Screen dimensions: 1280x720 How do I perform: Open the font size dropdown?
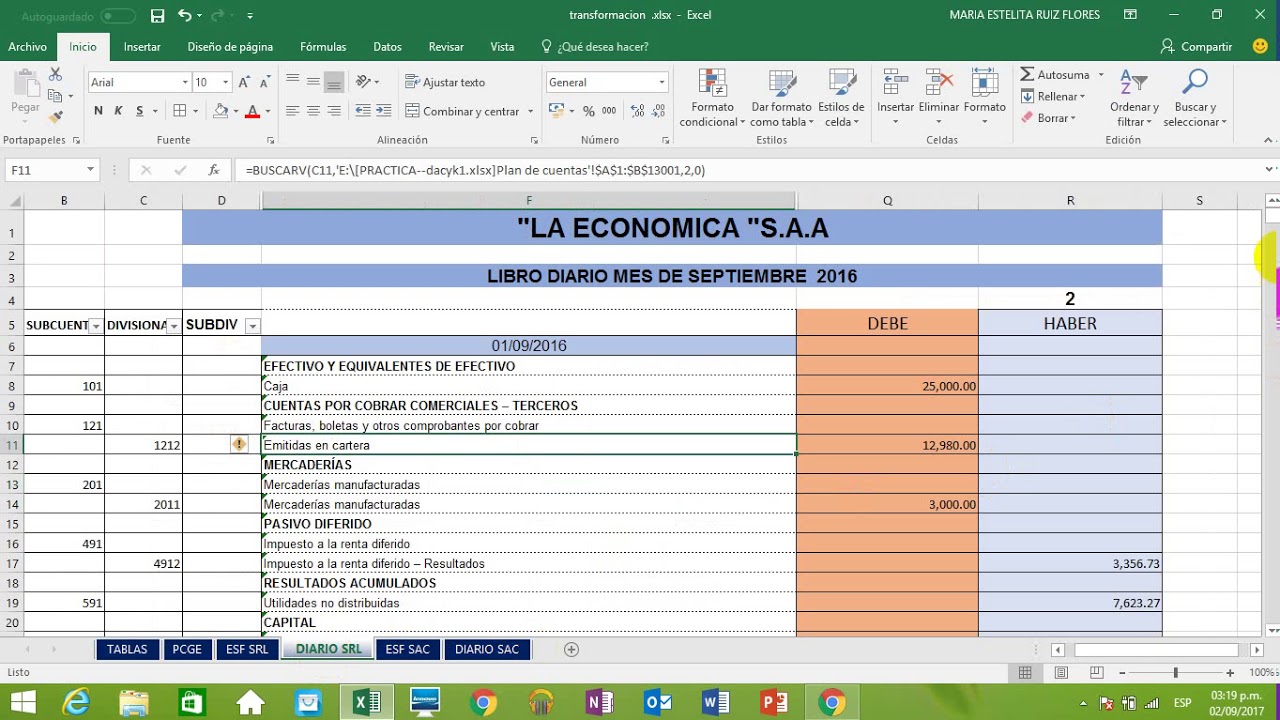(x=226, y=83)
